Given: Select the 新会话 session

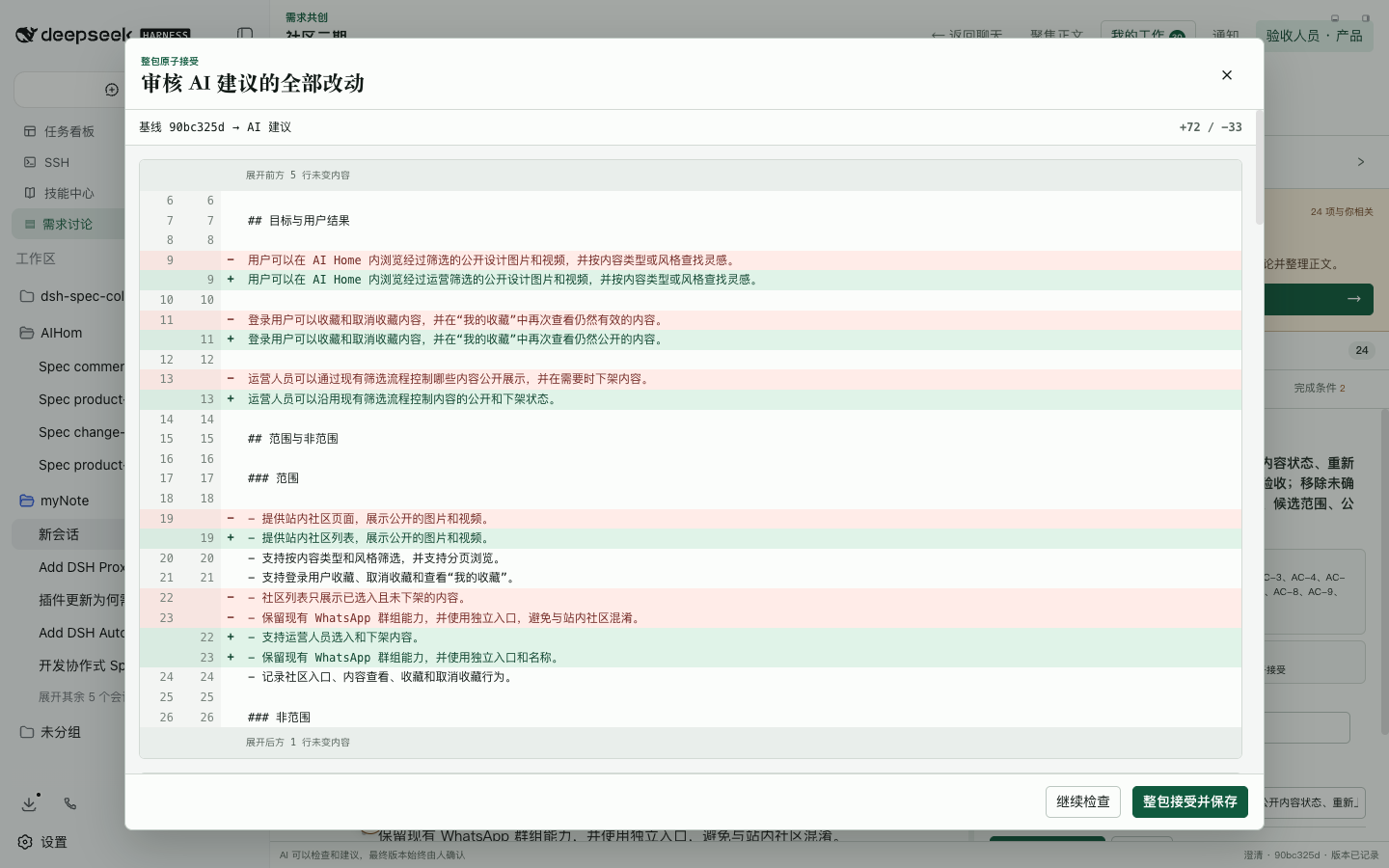Looking at the screenshot, I should tap(68, 534).
